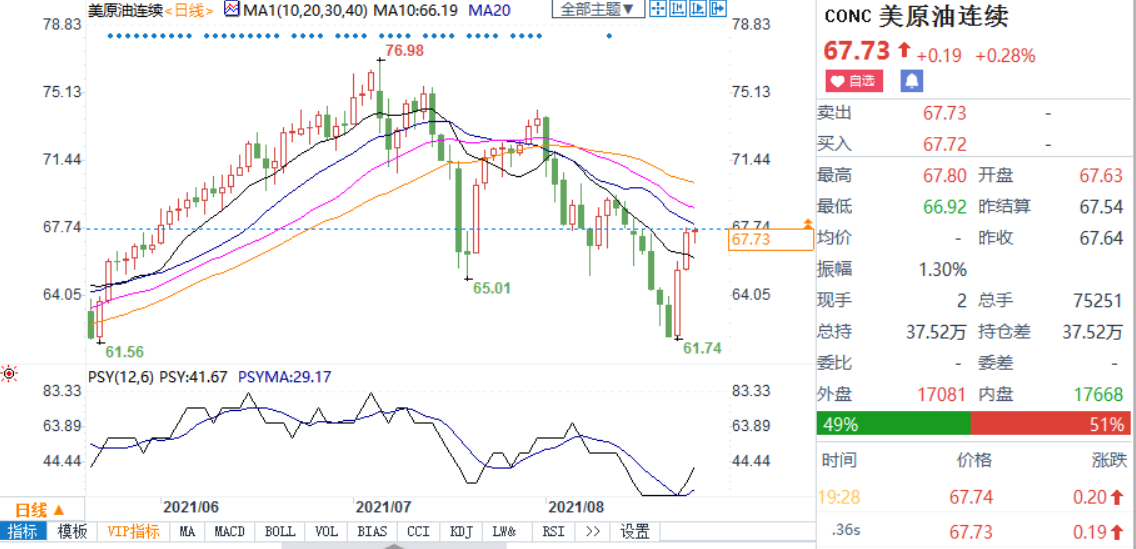Select the BOLL indicator tab

(280, 532)
